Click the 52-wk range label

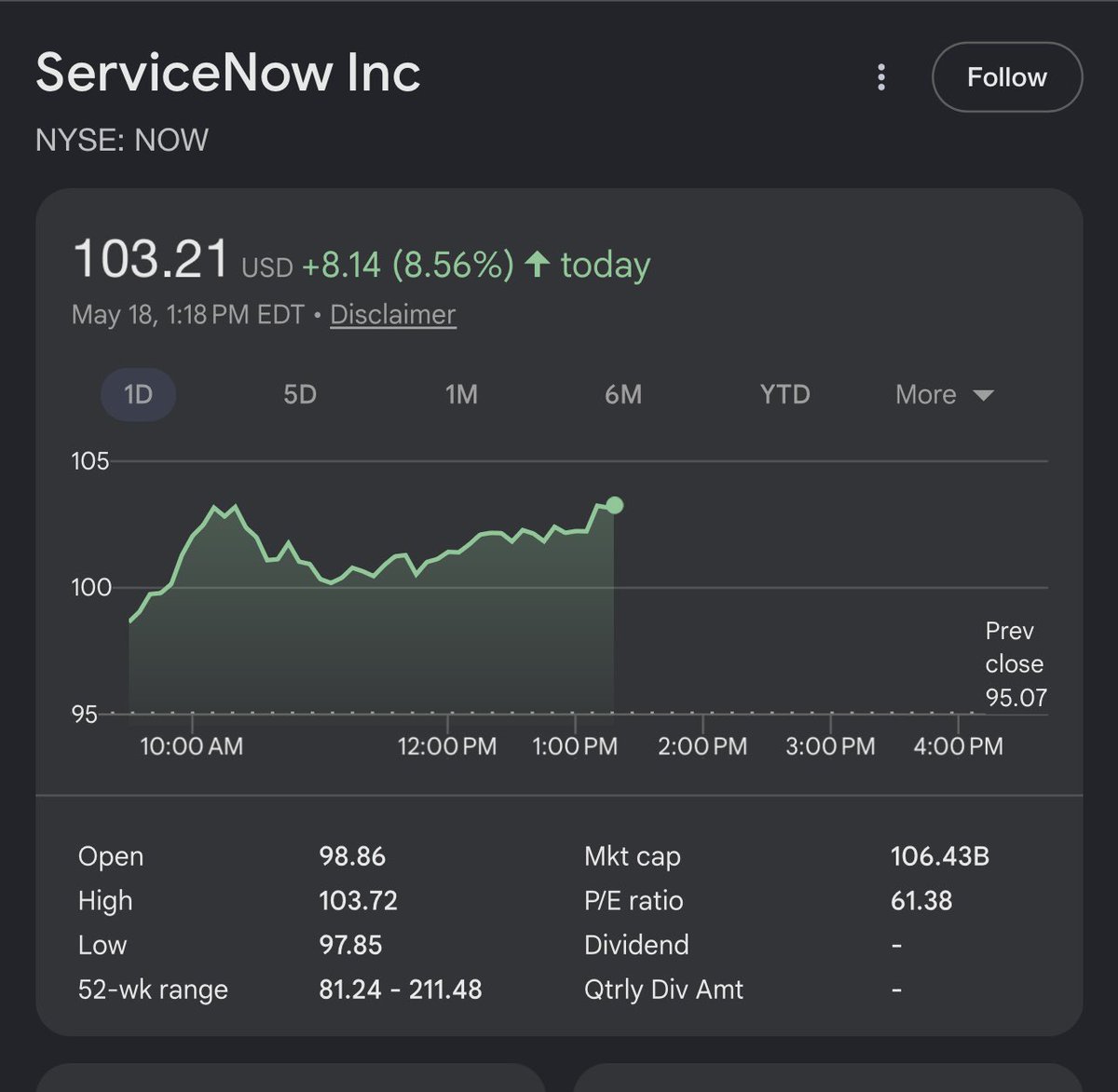[153, 990]
